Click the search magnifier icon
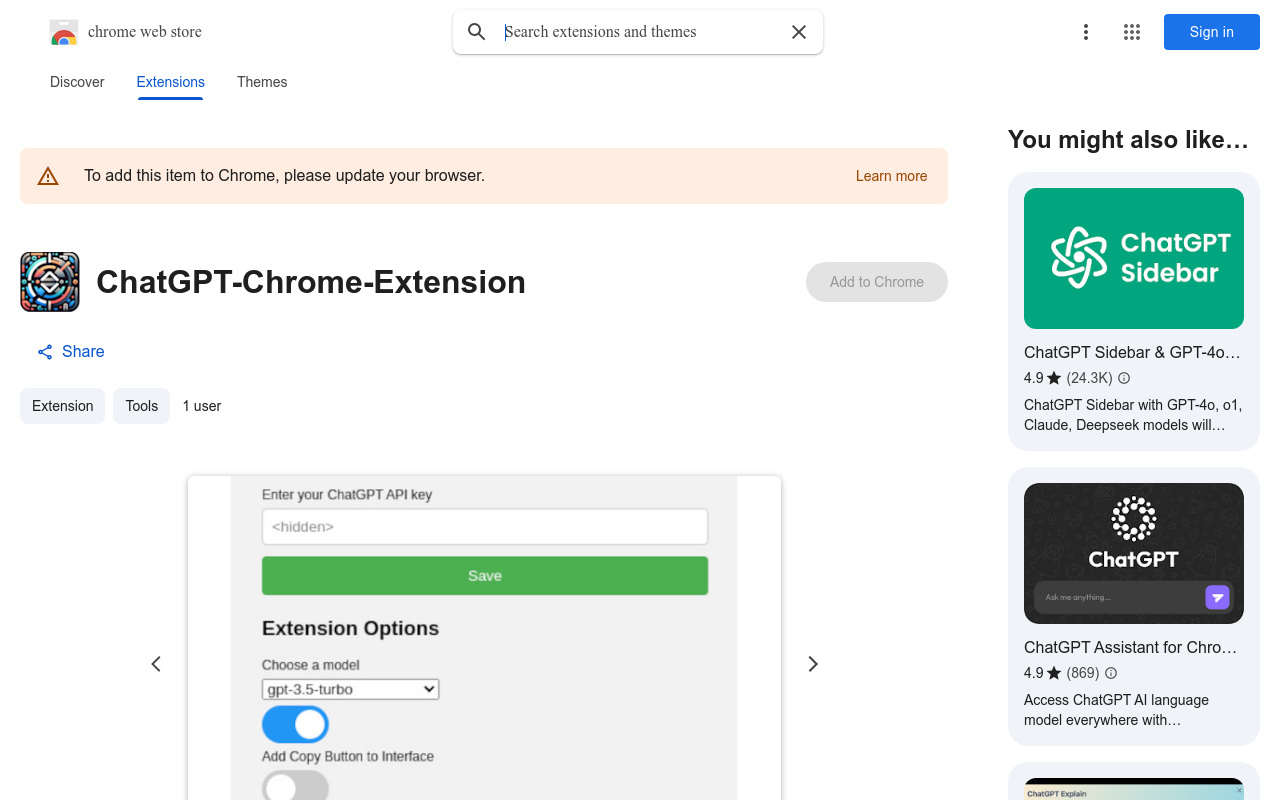1280x800 pixels. pyautogui.click(x=477, y=32)
